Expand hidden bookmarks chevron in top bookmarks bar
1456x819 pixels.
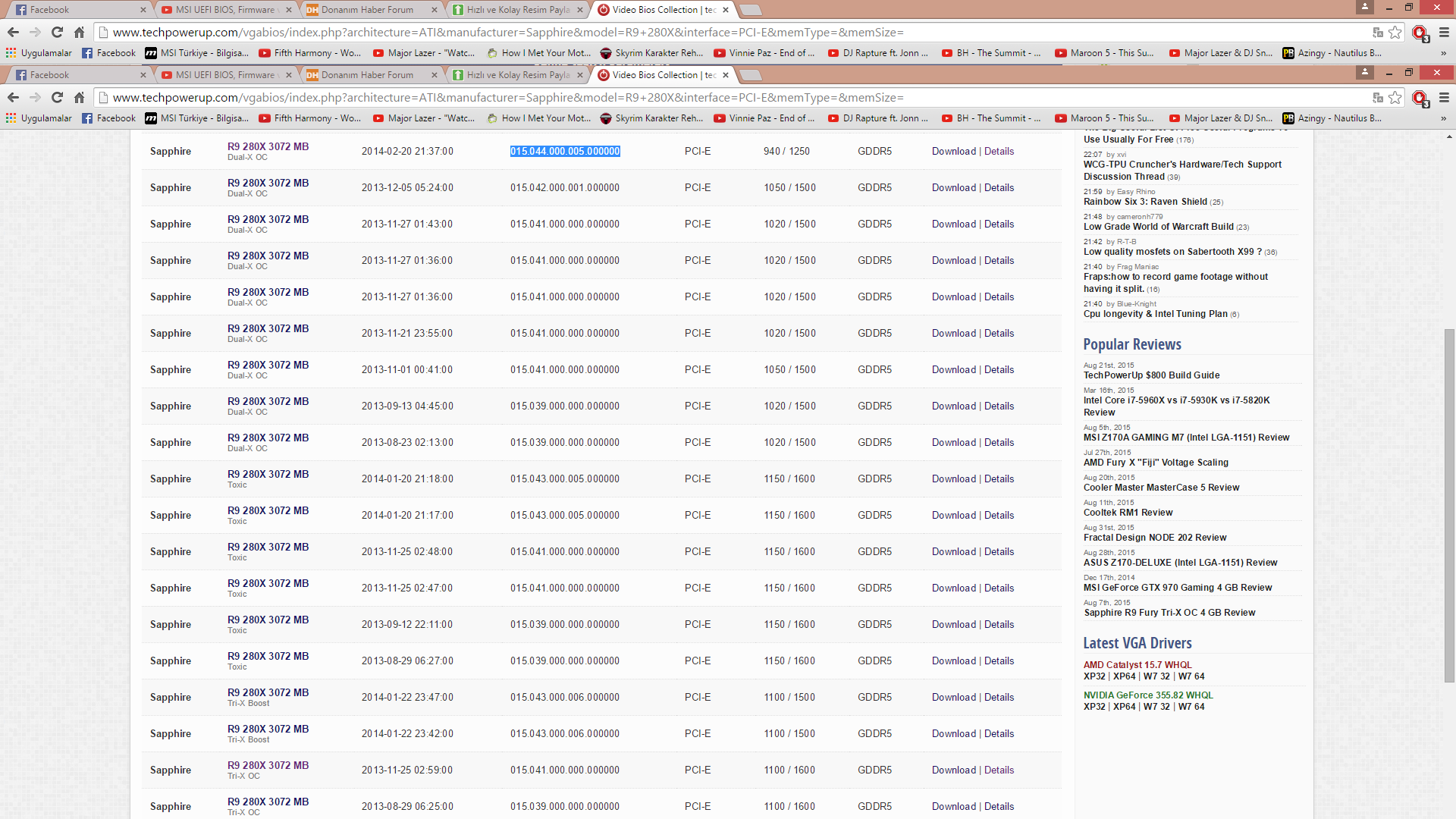(1443, 53)
